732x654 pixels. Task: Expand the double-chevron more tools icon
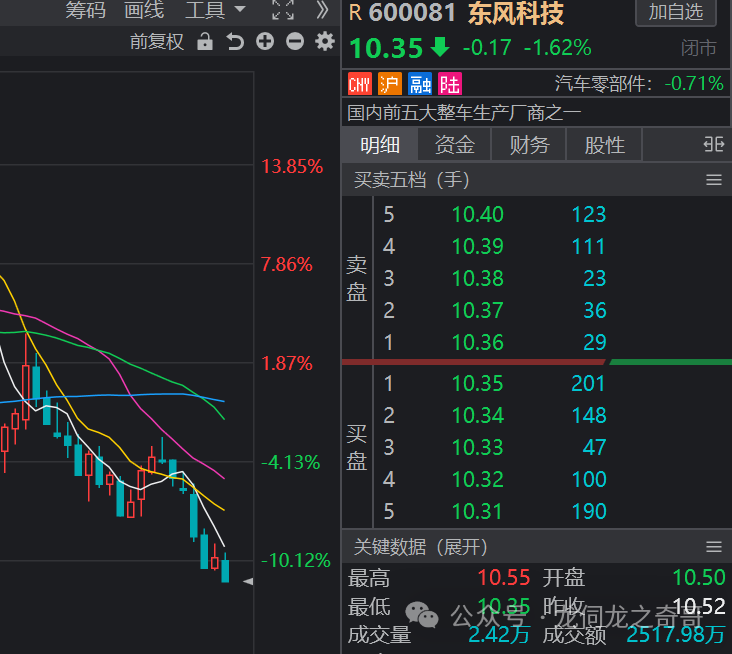click(x=322, y=9)
